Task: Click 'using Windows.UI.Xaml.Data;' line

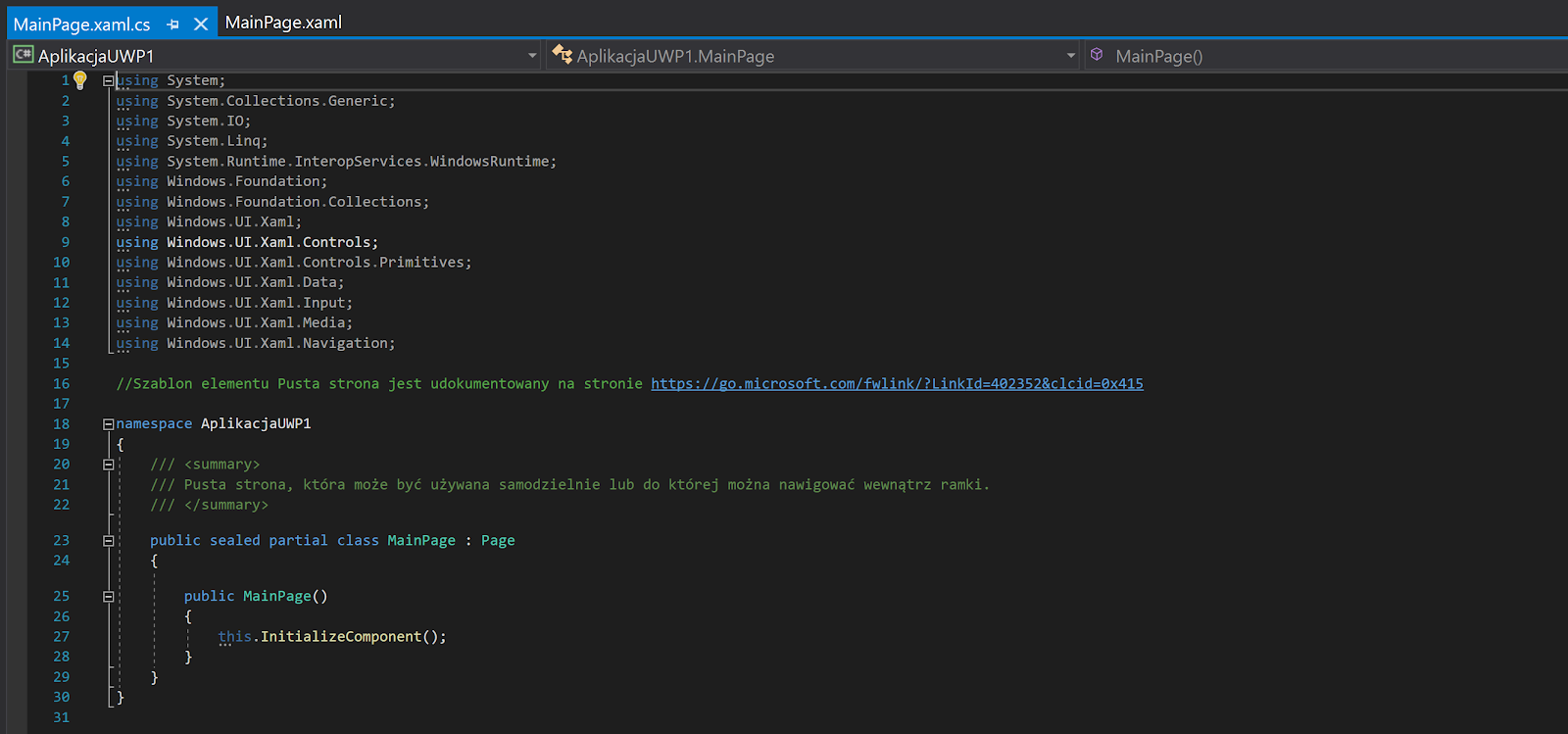Action: (230, 282)
